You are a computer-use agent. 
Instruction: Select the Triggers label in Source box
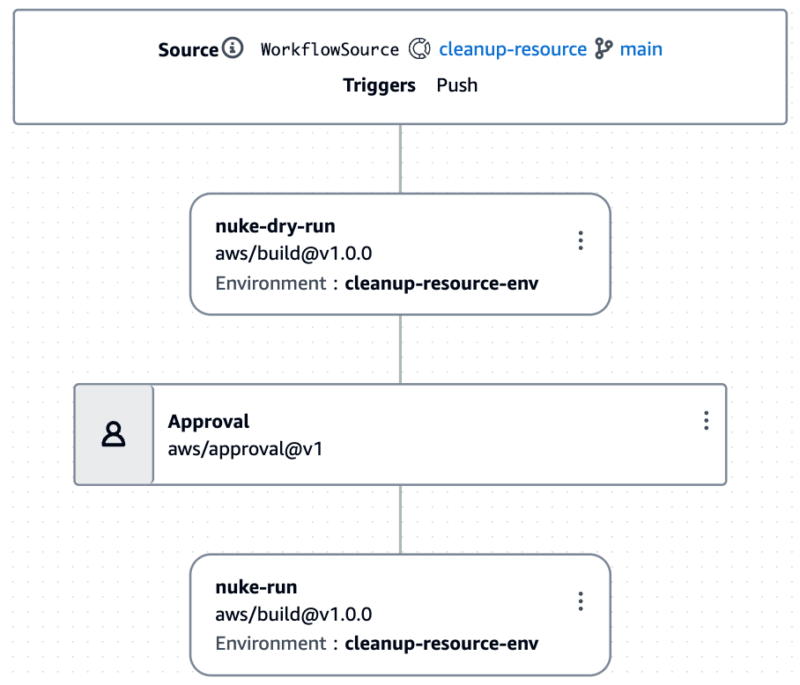379,85
